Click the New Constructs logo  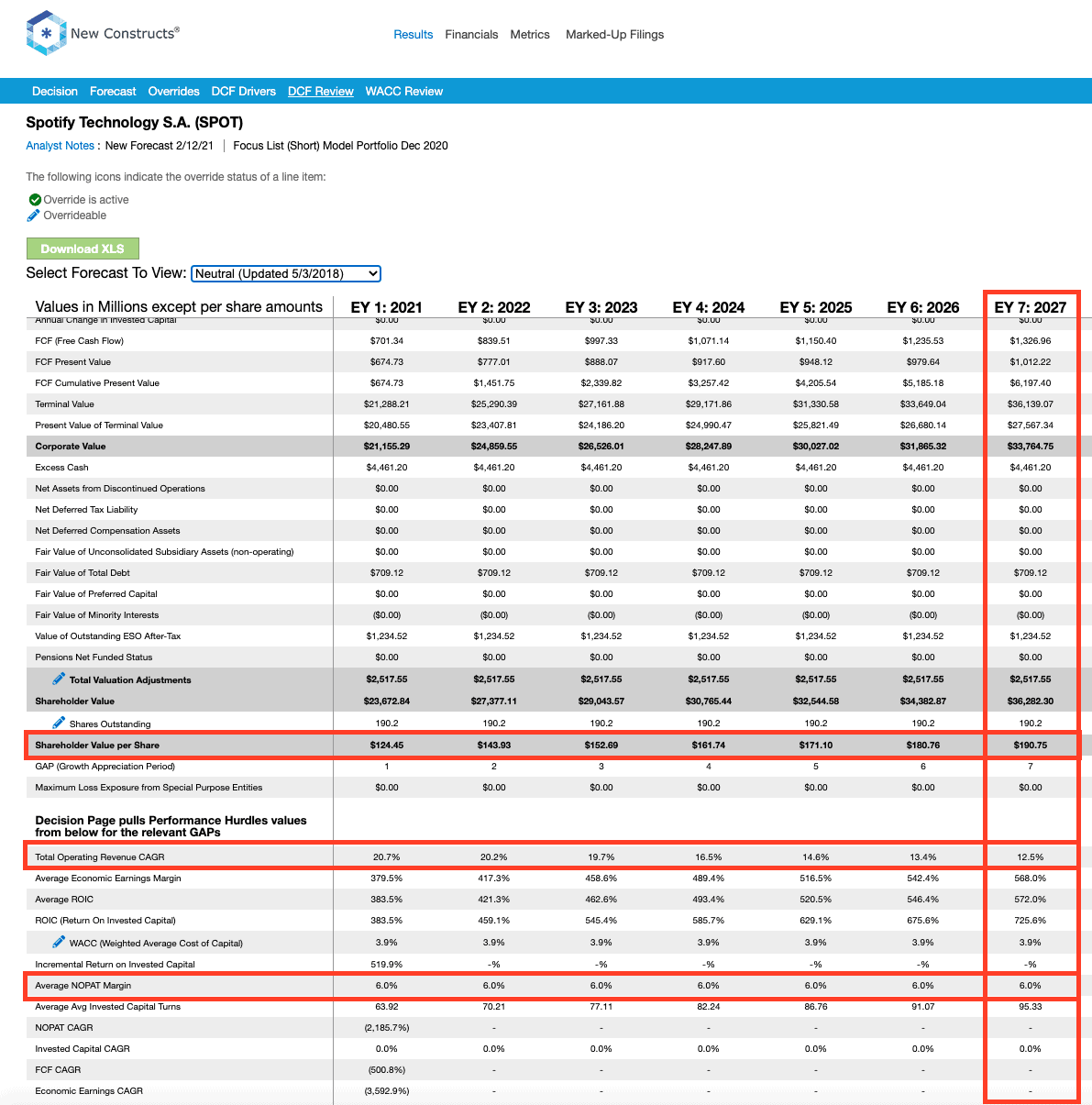[x=103, y=34]
